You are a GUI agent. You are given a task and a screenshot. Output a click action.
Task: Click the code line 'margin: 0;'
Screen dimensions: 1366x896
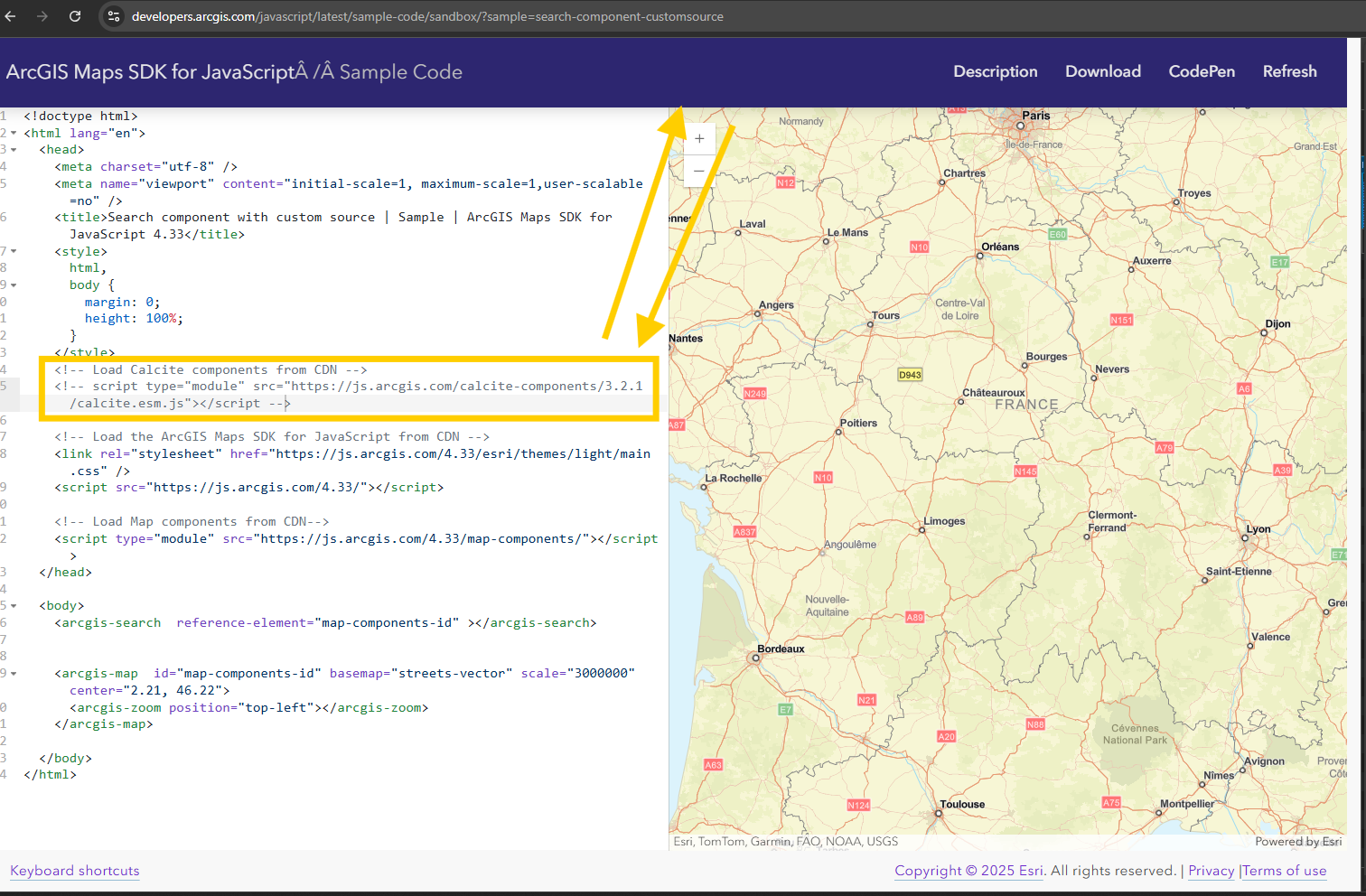pos(122,303)
